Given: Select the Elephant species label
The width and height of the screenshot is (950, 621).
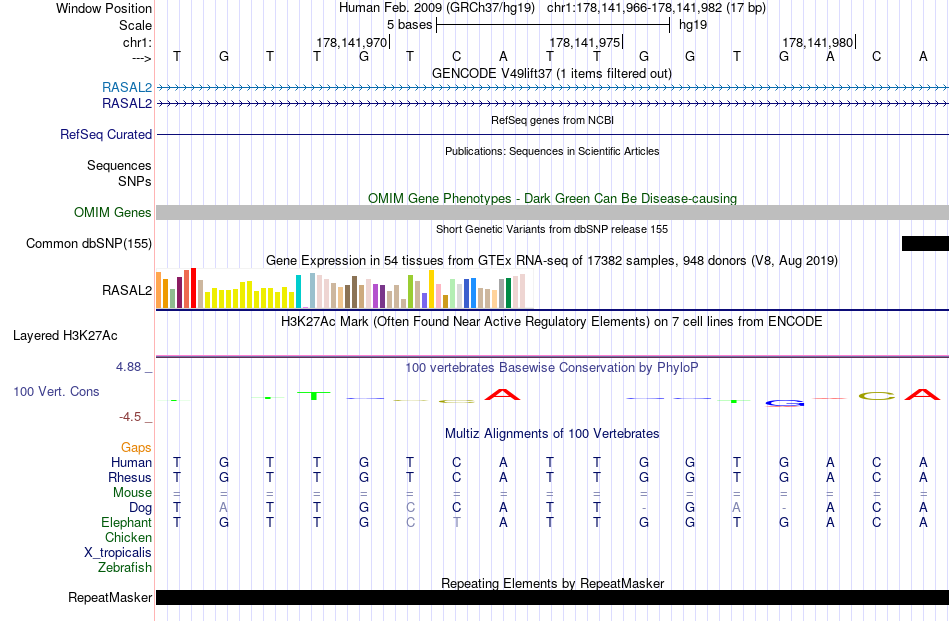Looking at the screenshot, I should (126, 522).
